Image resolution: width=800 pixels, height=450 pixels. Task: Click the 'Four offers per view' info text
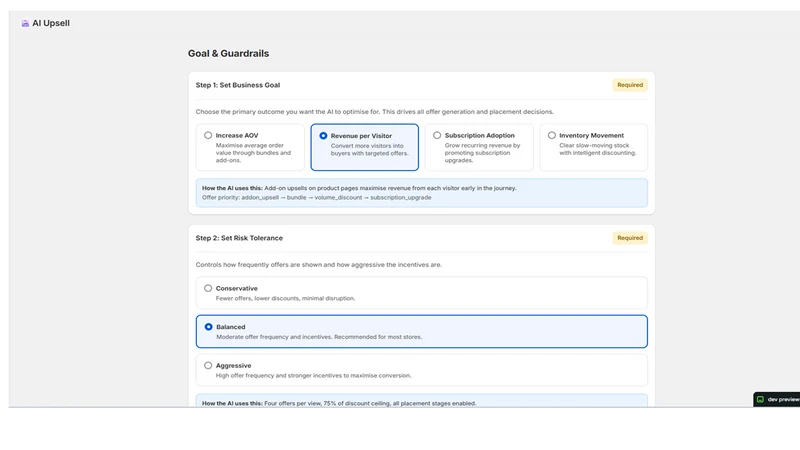(370, 403)
